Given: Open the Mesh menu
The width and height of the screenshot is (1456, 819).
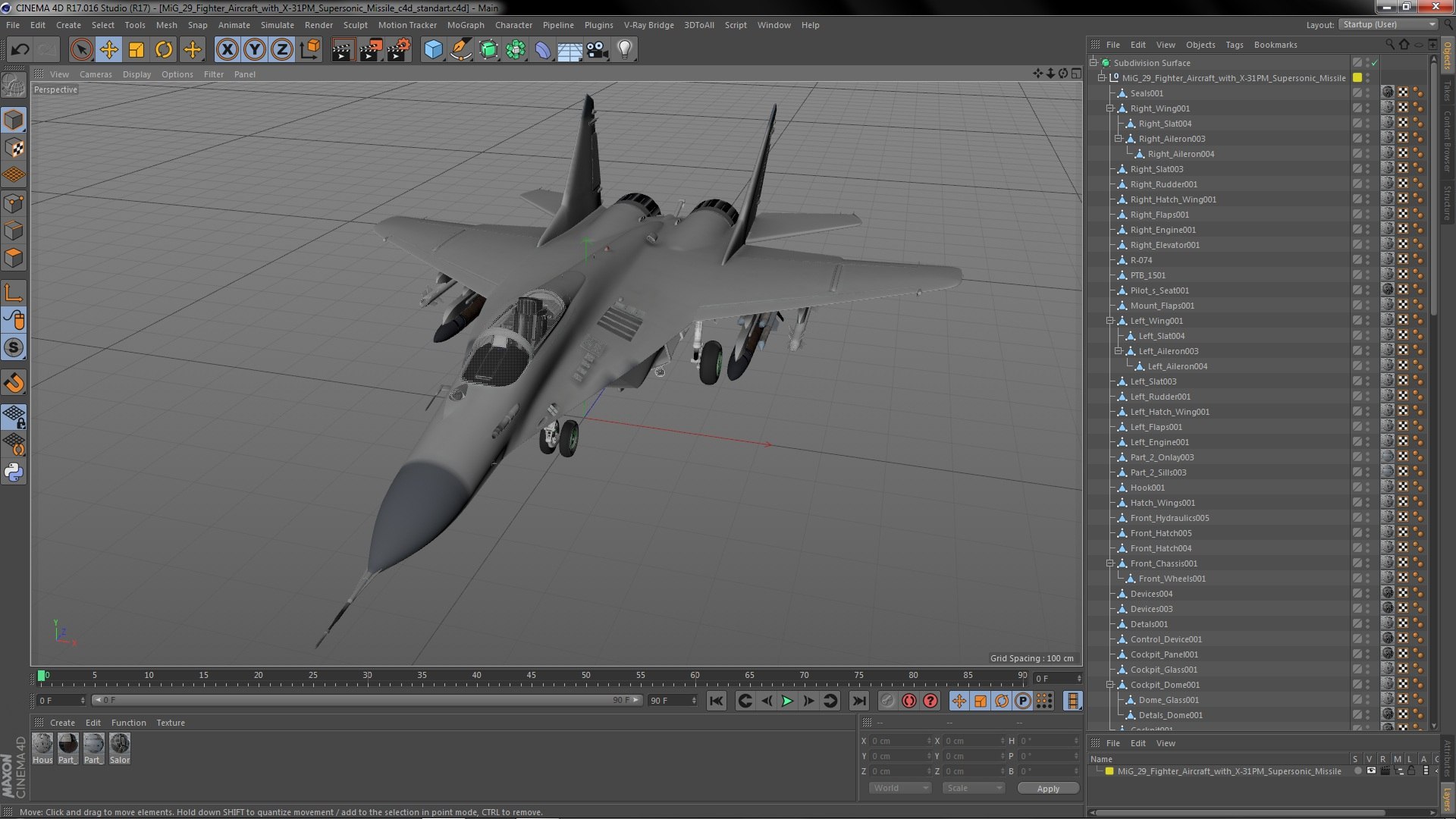Looking at the screenshot, I should point(166,25).
